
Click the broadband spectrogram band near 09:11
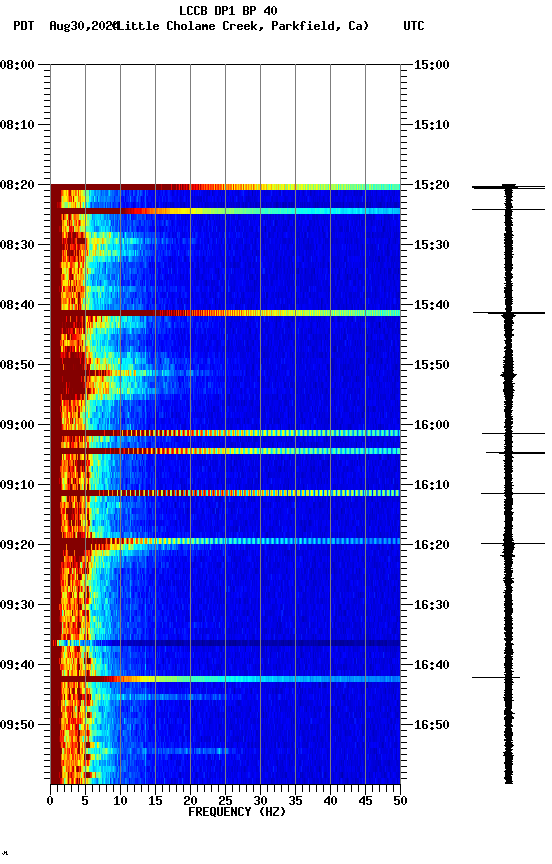click(225, 493)
